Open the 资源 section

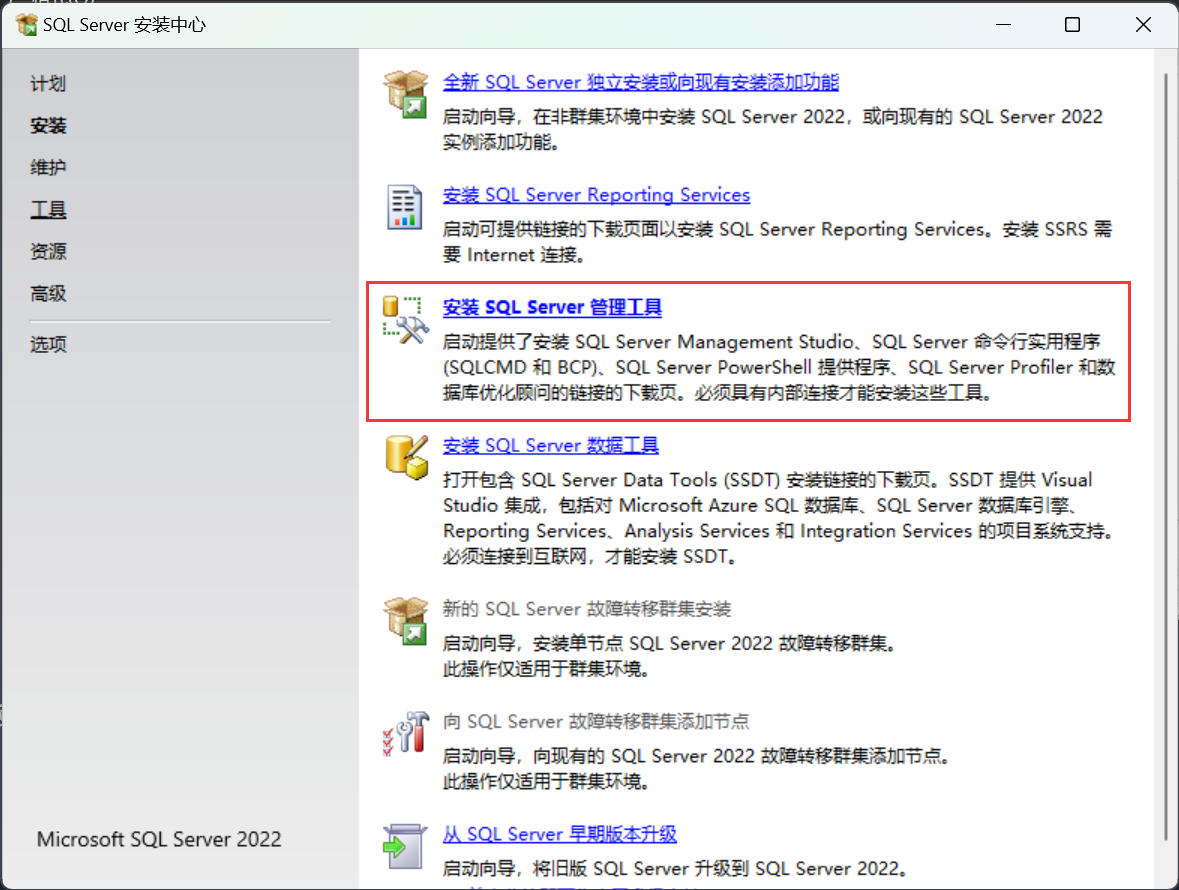point(48,252)
